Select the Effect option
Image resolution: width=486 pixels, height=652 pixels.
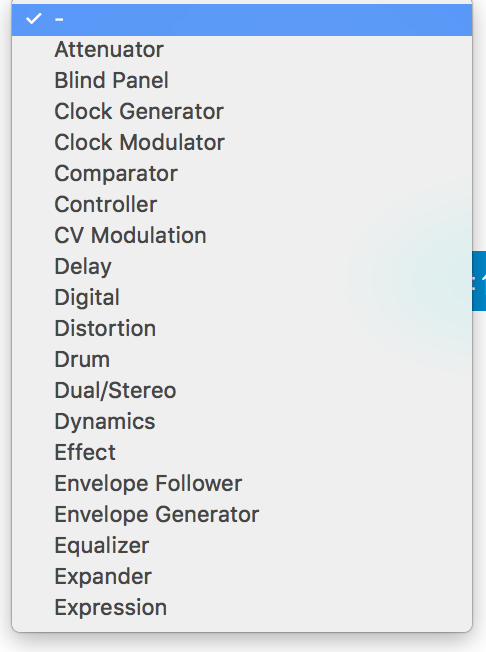[242, 452]
